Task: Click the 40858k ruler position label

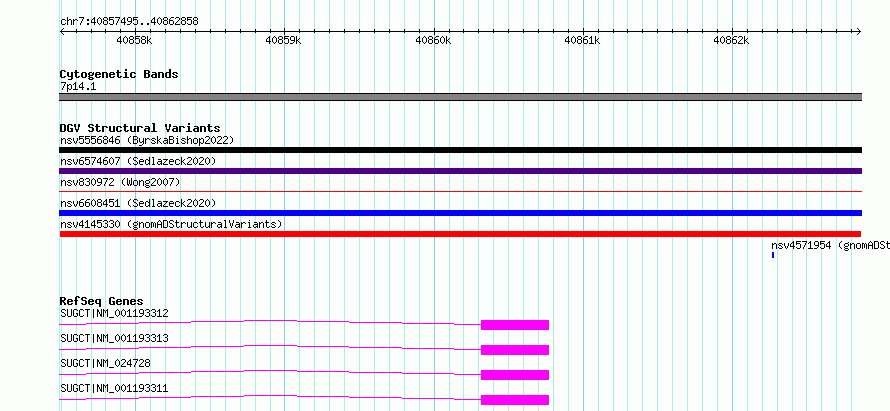Action: (134, 41)
